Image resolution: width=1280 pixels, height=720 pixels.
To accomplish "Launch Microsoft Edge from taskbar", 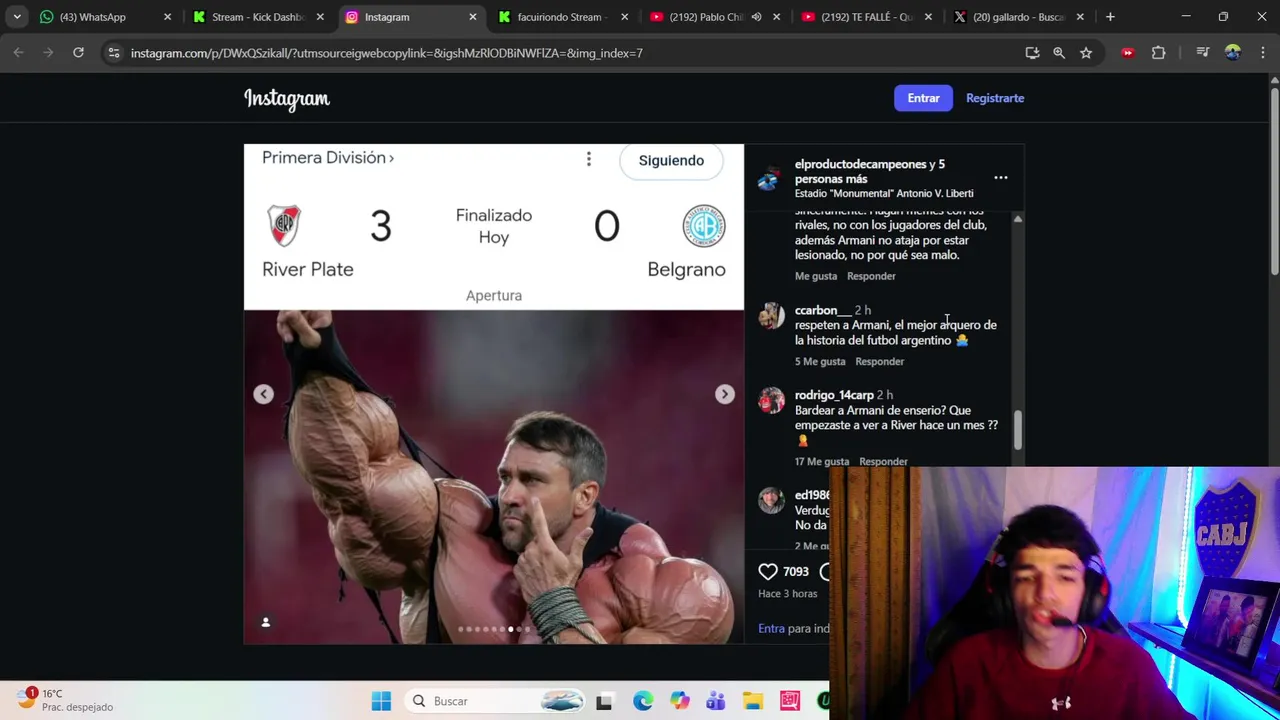I will [x=642, y=701].
